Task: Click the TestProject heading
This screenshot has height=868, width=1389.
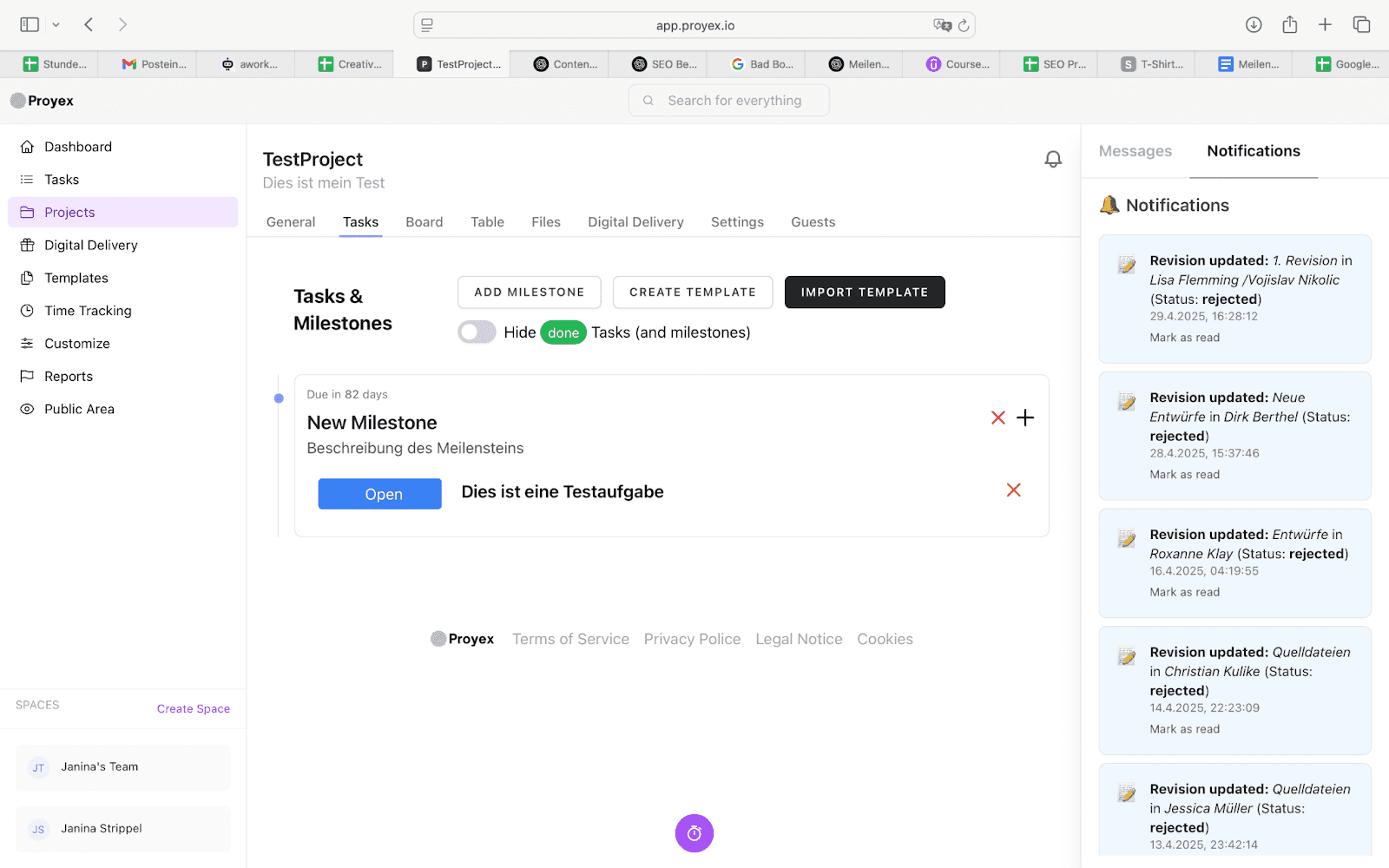Action: (313, 160)
